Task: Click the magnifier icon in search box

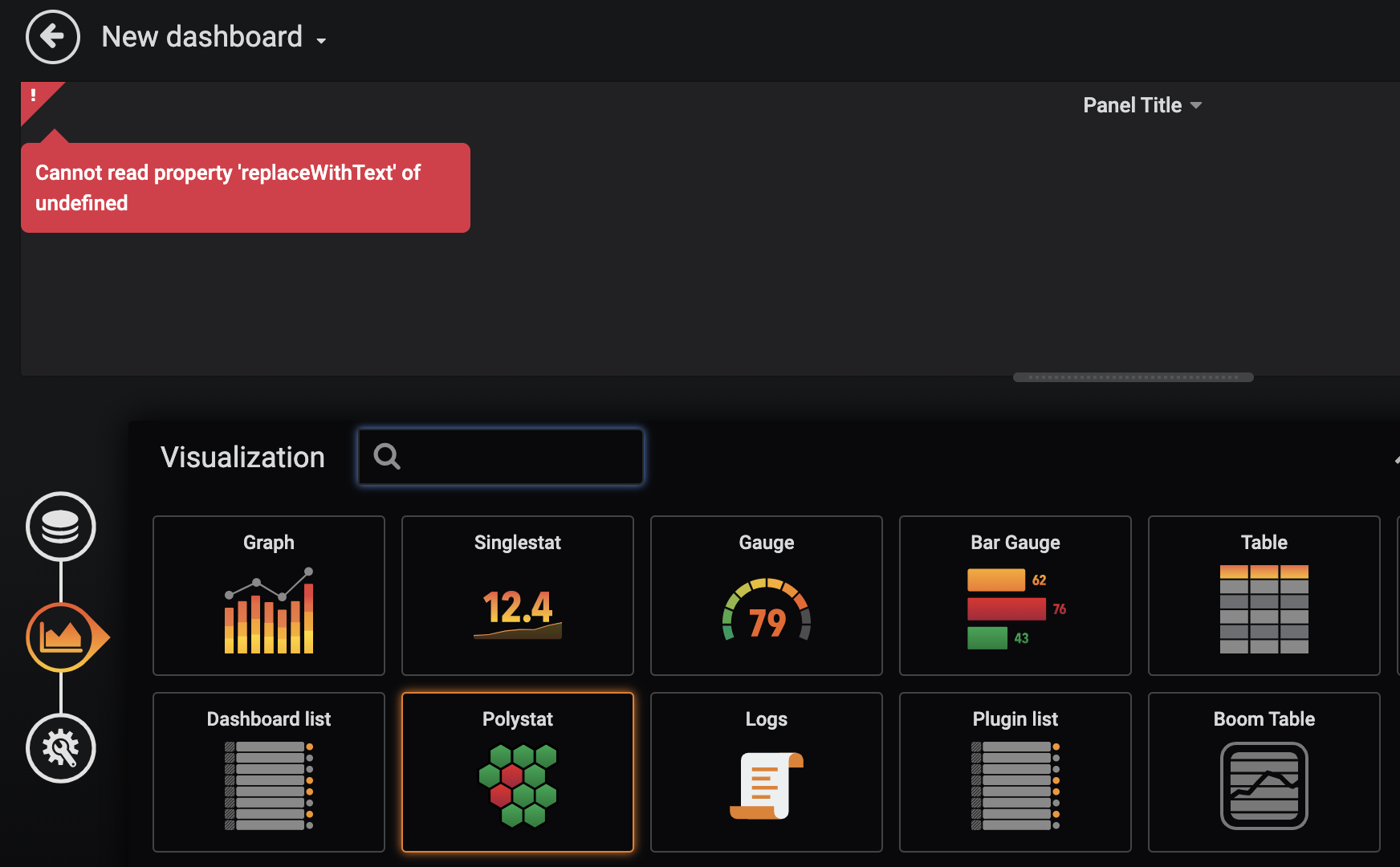Action: 387,457
